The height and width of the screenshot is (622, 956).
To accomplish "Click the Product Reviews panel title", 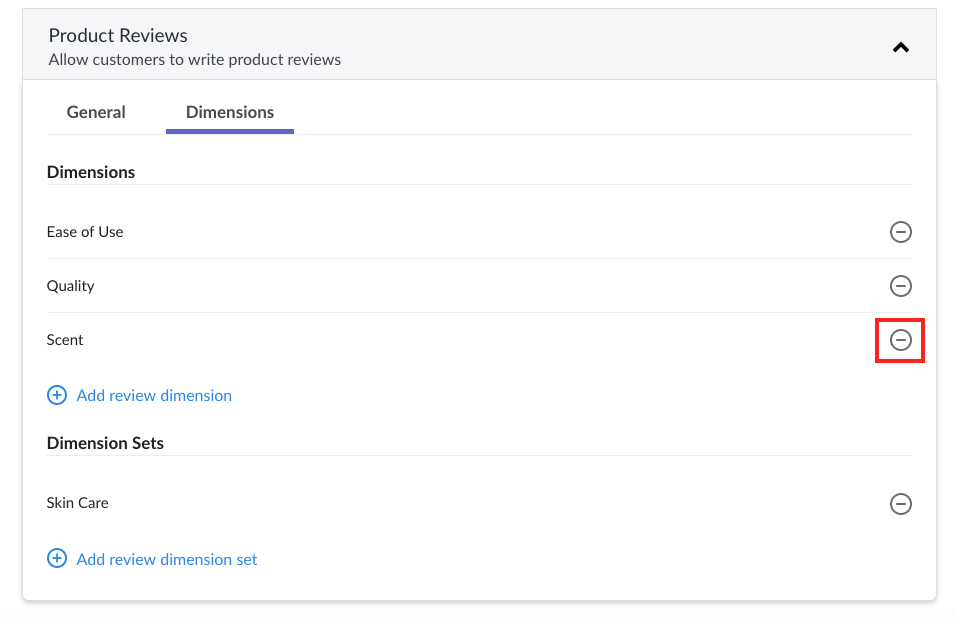I will coord(118,35).
